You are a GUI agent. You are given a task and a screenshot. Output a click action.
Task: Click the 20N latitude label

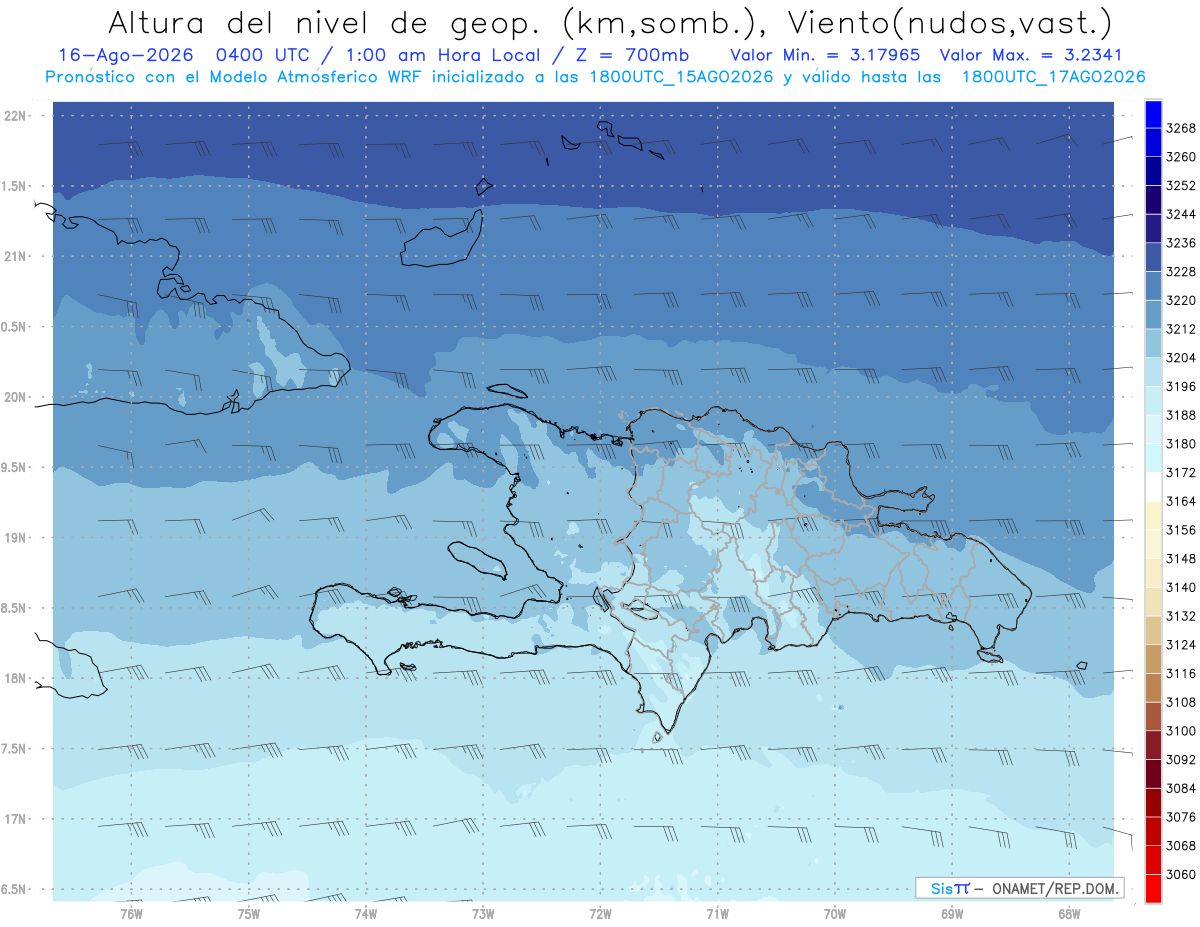(17, 398)
